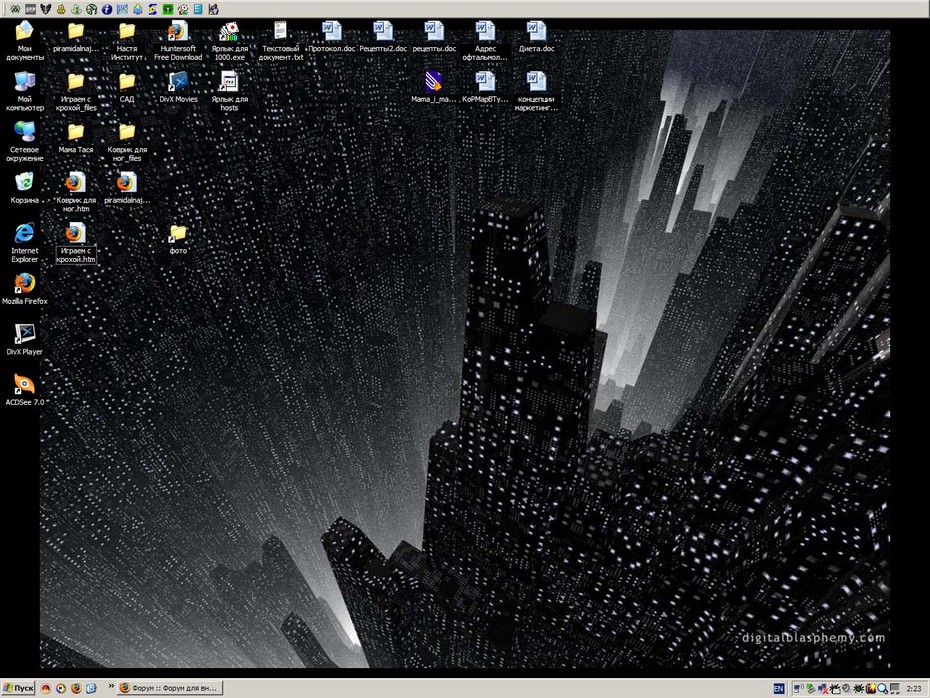Screen dimensions: 930x698
Task: Select the Настя Институт folder
Action: point(126,40)
